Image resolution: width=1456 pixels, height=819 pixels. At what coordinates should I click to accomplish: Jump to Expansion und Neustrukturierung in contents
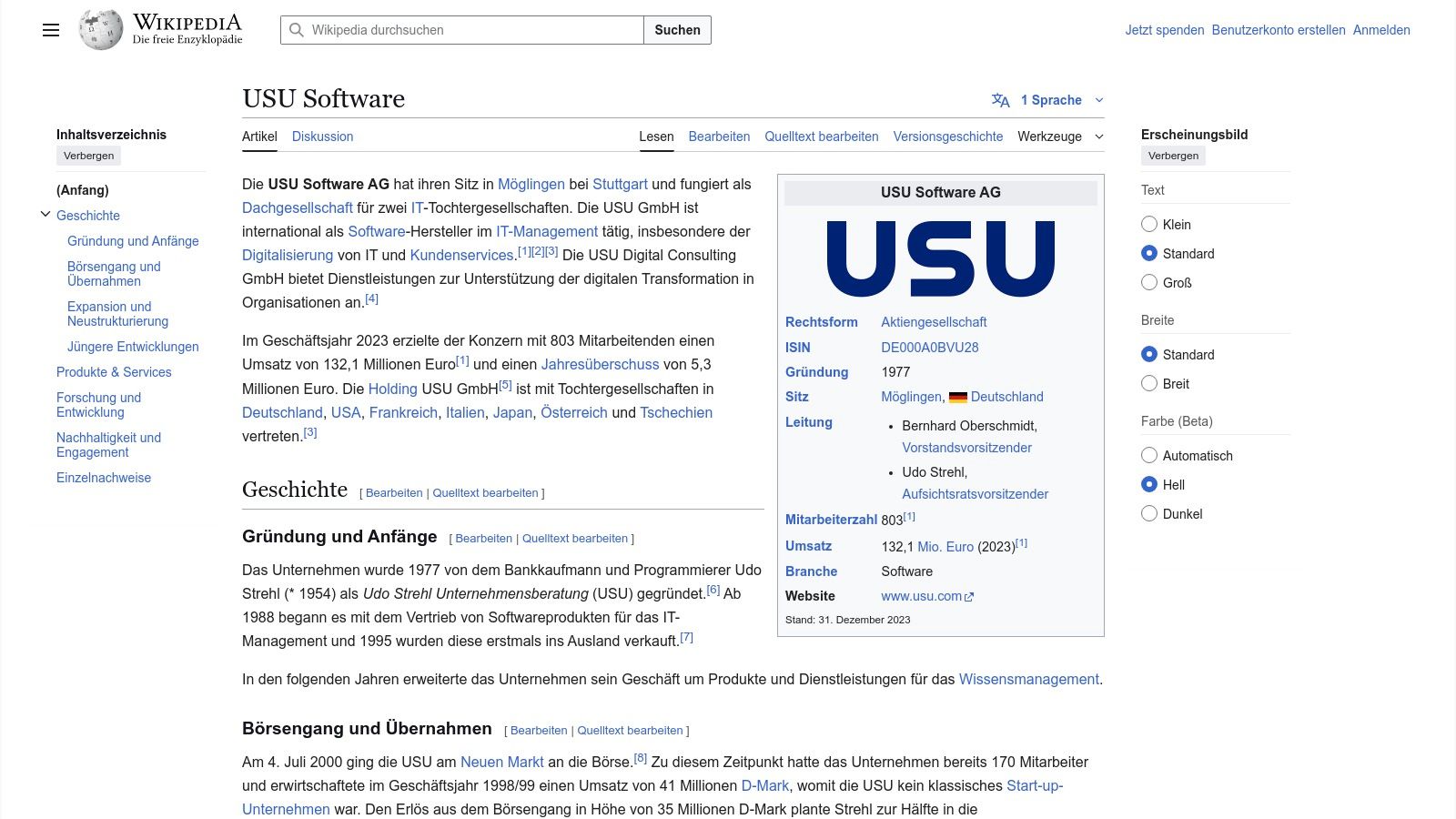(118, 314)
